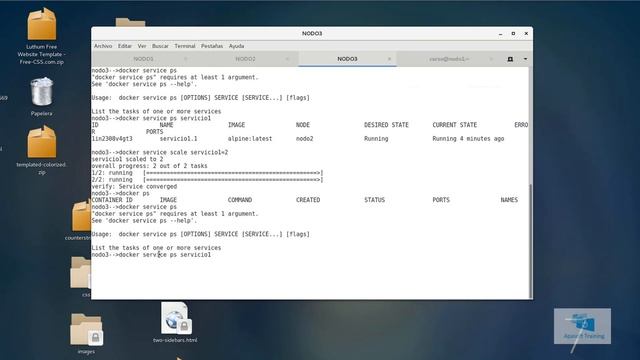Click the 'STATUS' column header
Image resolution: width=640 pixels, height=360 pixels.
(374, 200)
